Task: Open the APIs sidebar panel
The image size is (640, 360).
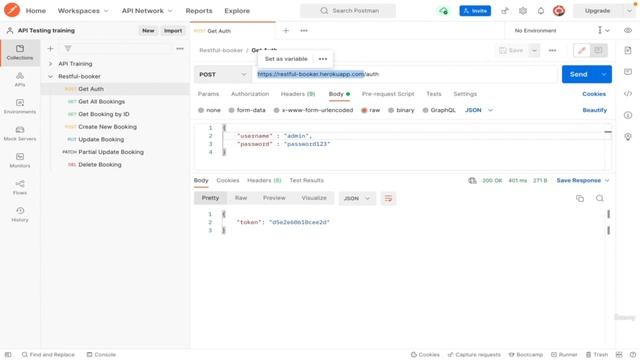Action: tap(20, 80)
